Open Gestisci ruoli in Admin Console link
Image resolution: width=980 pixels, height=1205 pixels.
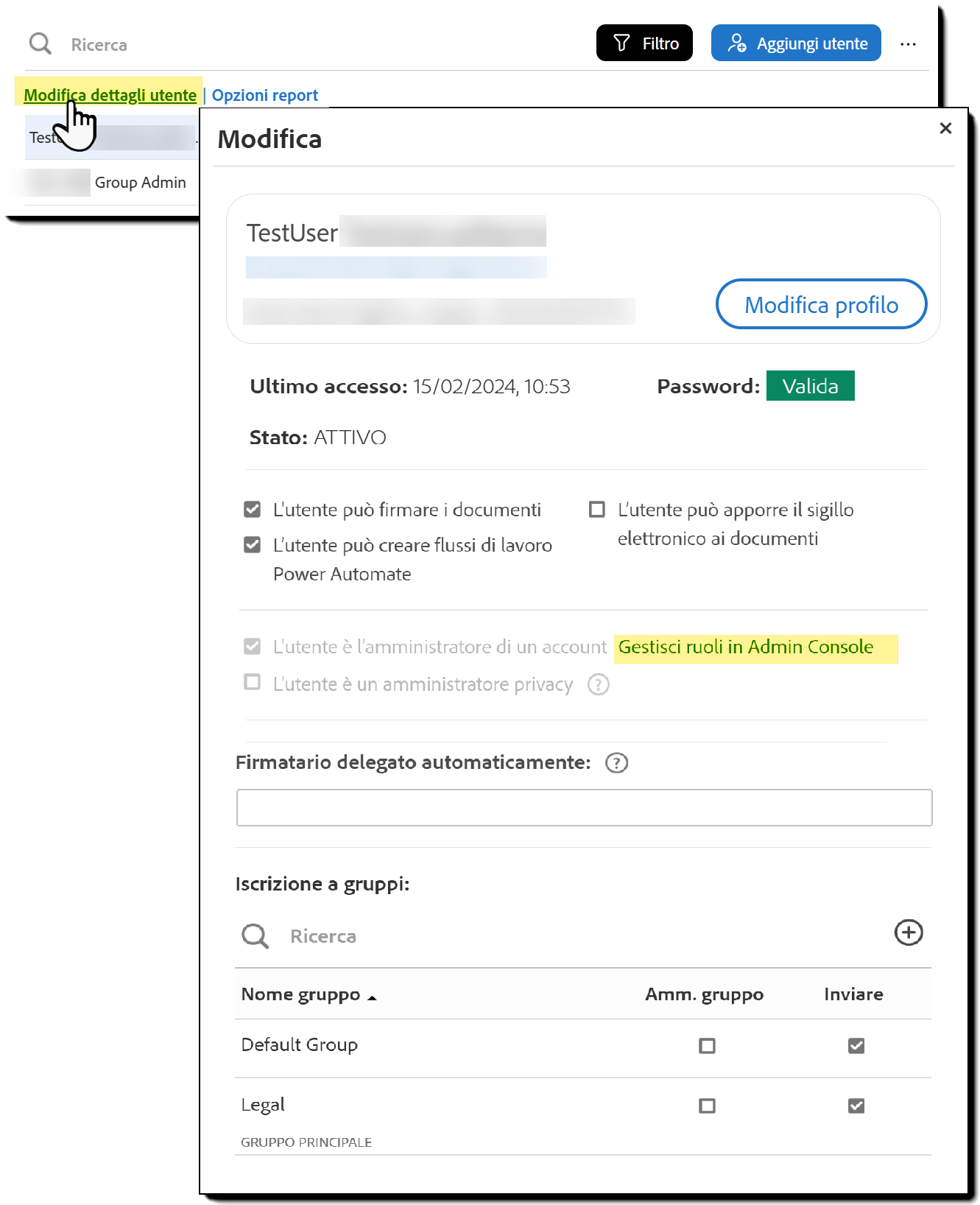(x=745, y=647)
